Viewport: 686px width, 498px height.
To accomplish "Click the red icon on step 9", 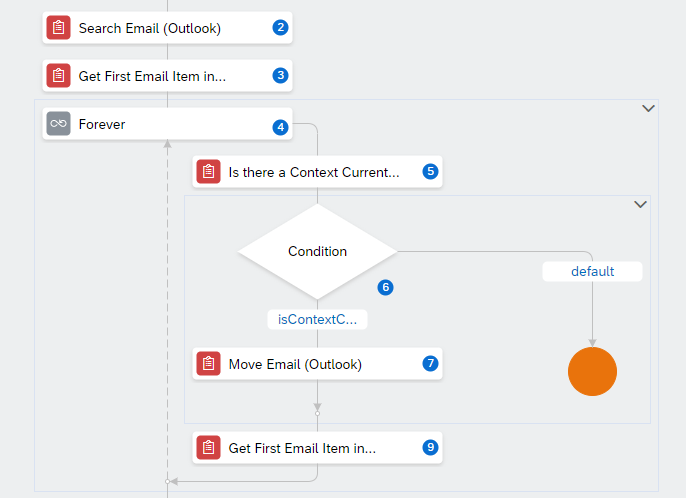I will [x=209, y=448].
